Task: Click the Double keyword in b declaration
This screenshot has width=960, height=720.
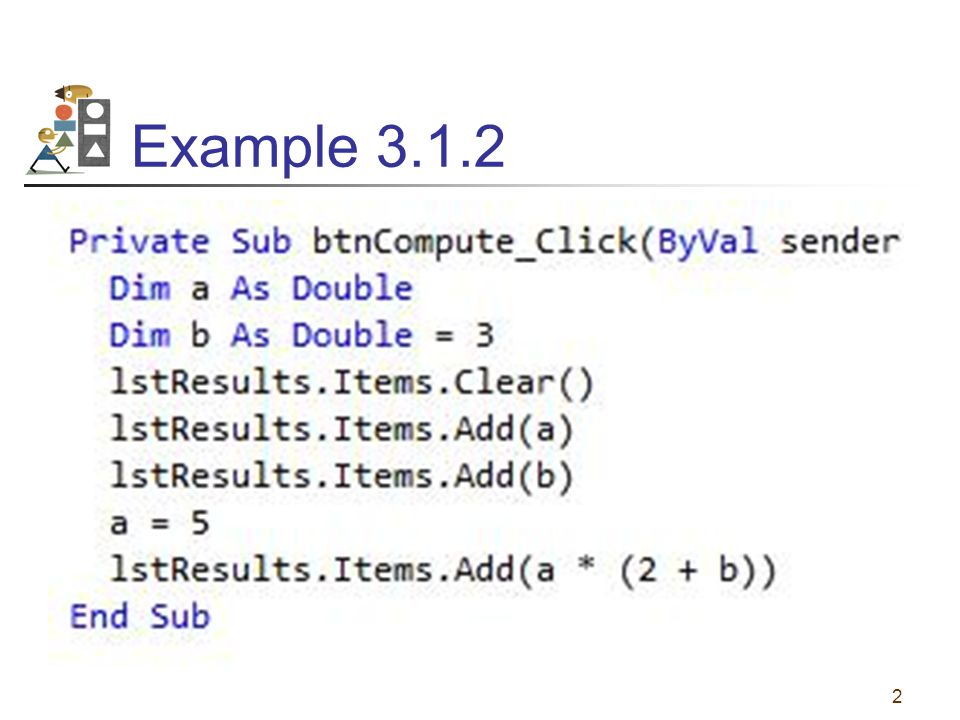Action: tap(352, 336)
